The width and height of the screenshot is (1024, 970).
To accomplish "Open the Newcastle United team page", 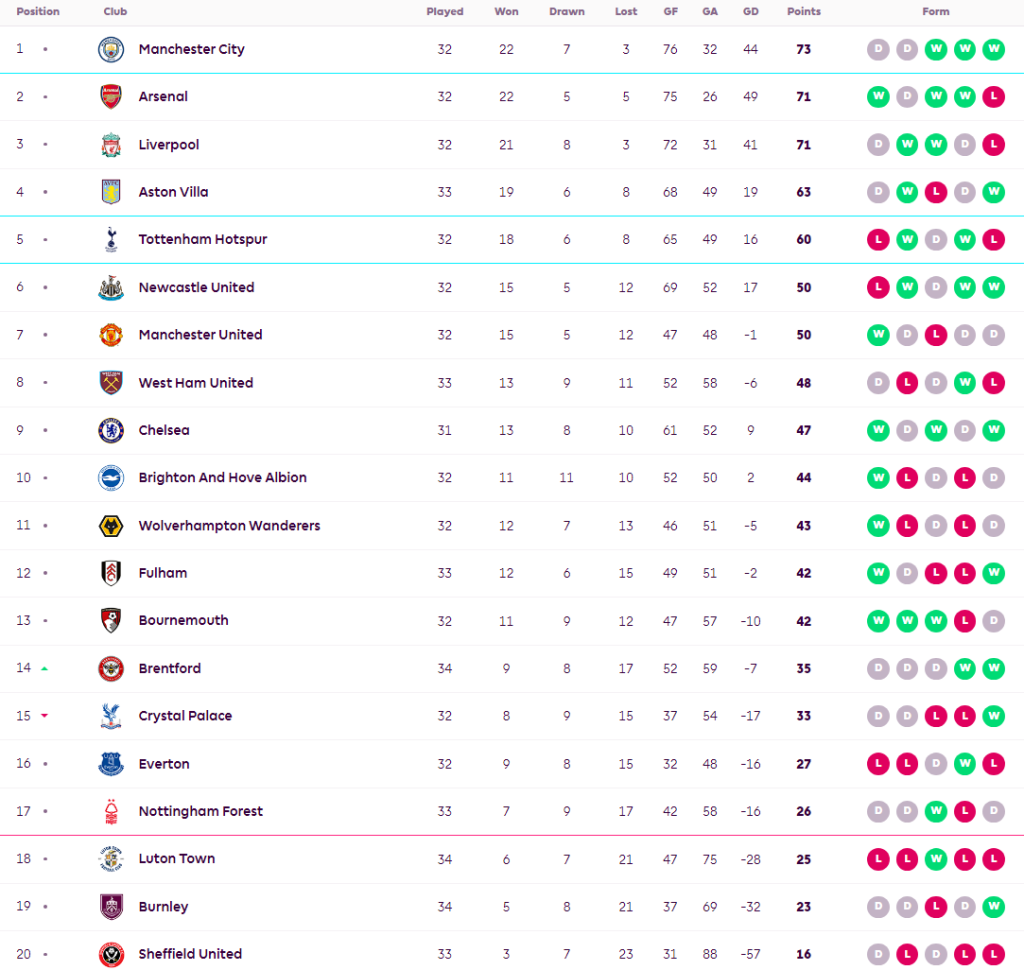I will 196,287.
